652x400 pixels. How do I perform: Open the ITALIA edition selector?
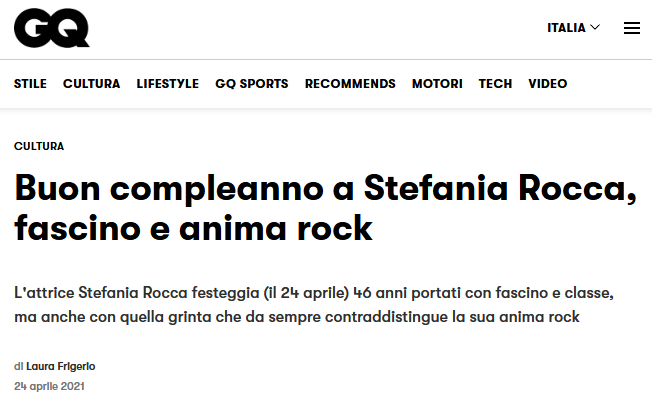(x=566, y=28)
